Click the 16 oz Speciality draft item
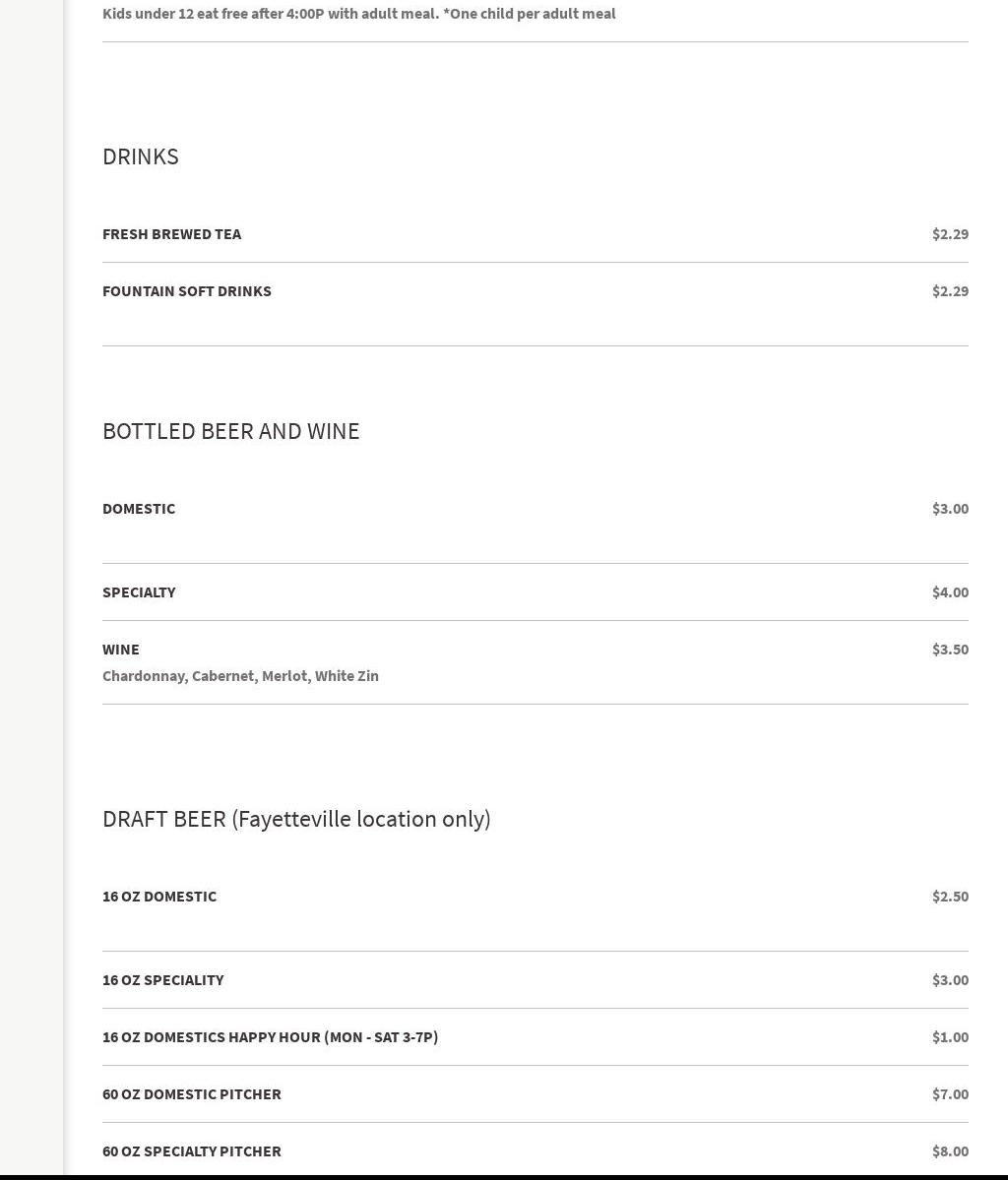 pos(163,980)
